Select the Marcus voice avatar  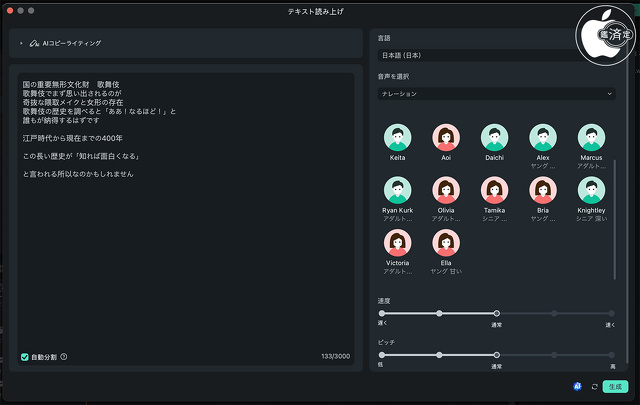point(591,138)
